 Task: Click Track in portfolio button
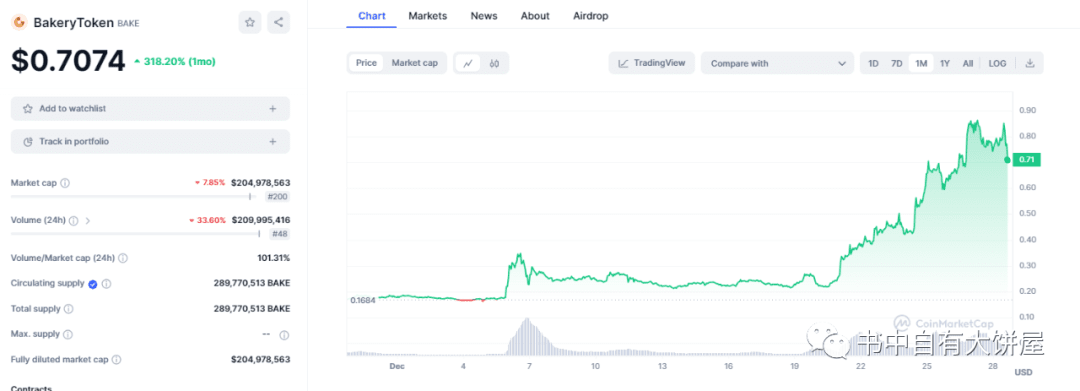tap(150, 142)
